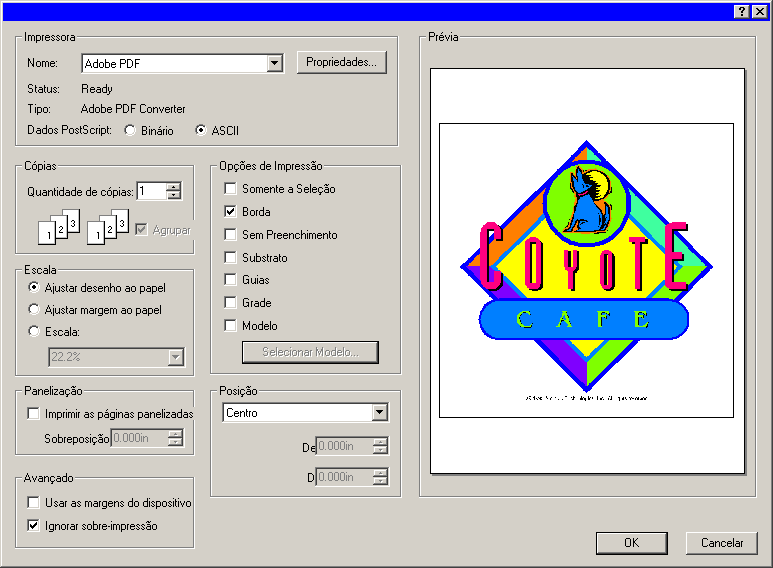The height and width of the screenshot is (568, 773).
Task: Close the print dialog window
Action: (759, 12)
